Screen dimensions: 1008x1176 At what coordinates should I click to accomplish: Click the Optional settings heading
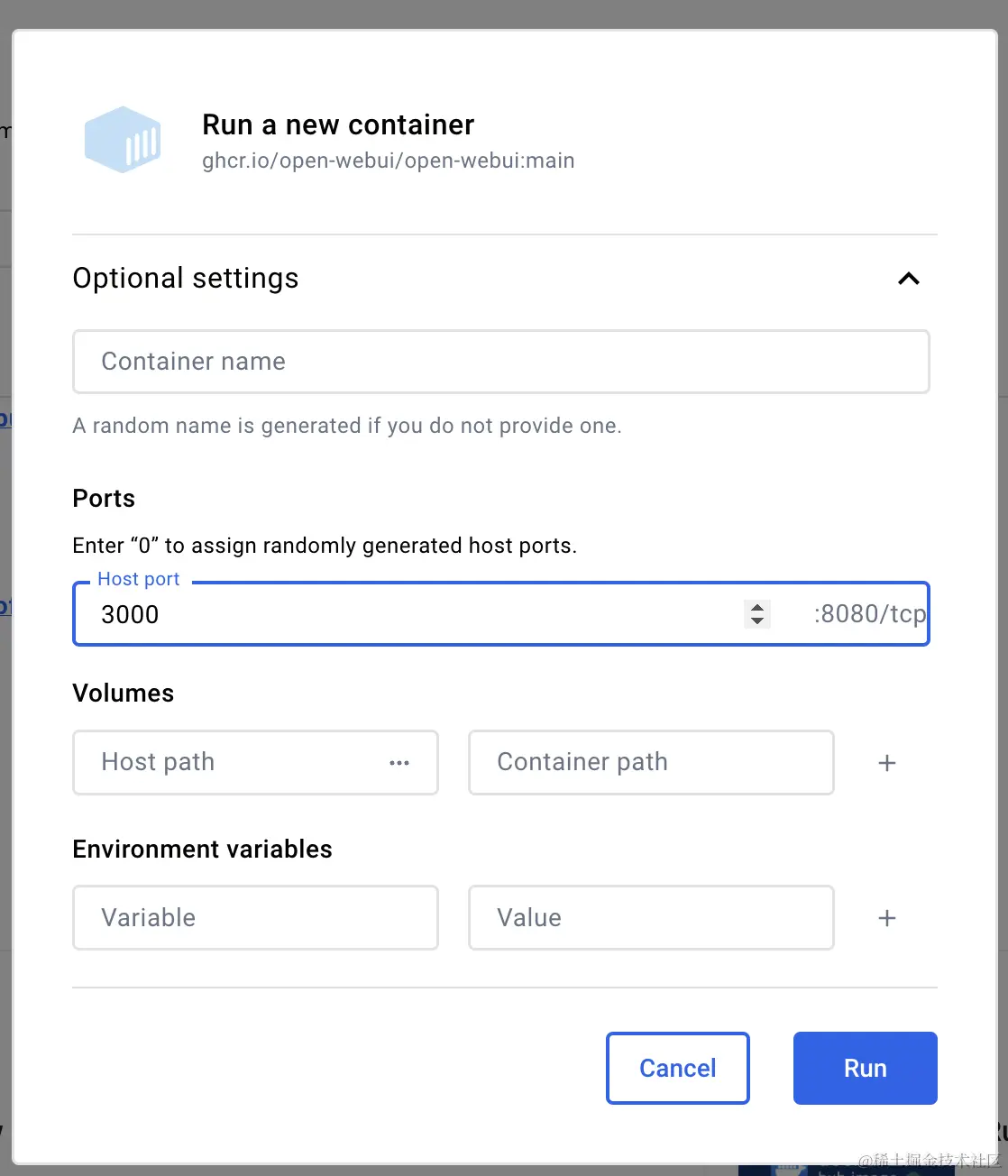(x=185, y=278)
